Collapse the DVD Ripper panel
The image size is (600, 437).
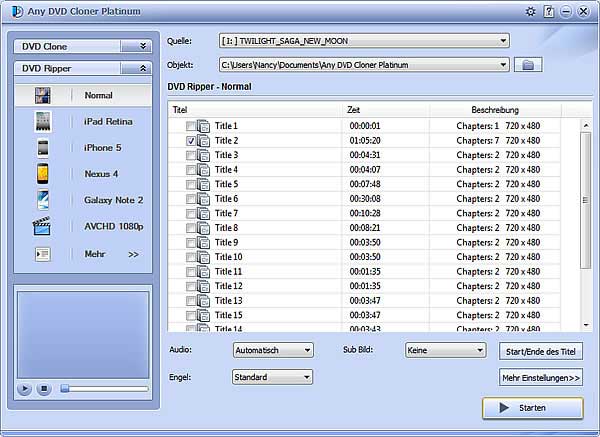coord(142,68)
